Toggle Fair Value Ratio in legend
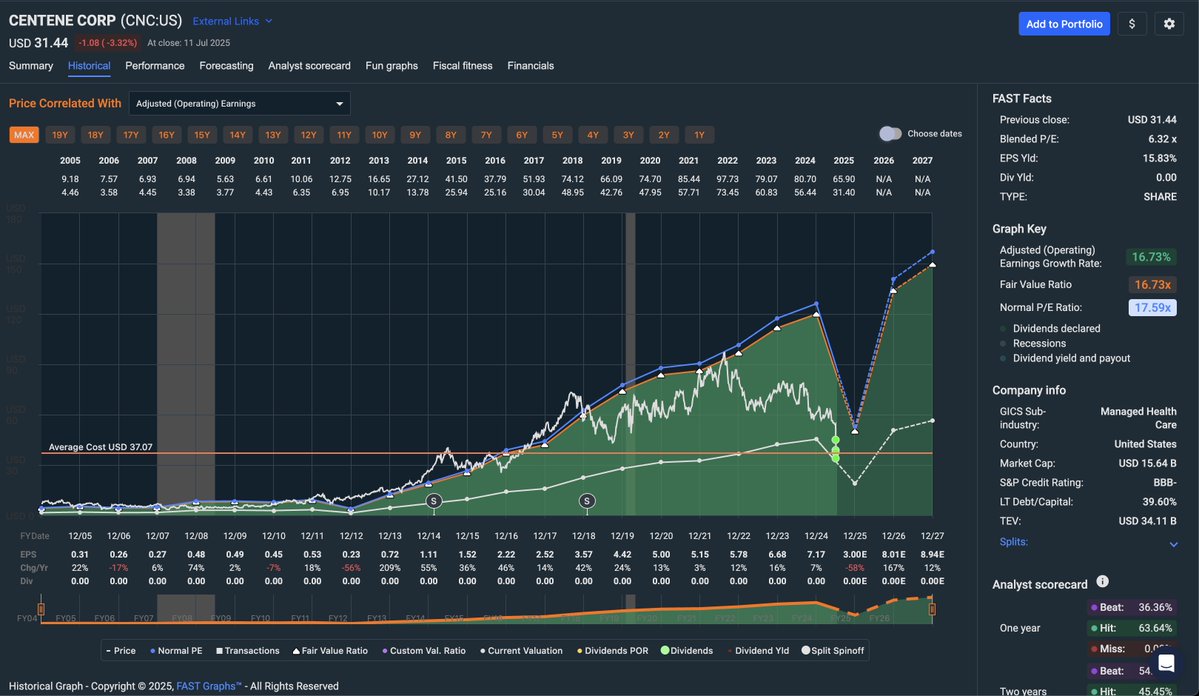 point(330,651)
